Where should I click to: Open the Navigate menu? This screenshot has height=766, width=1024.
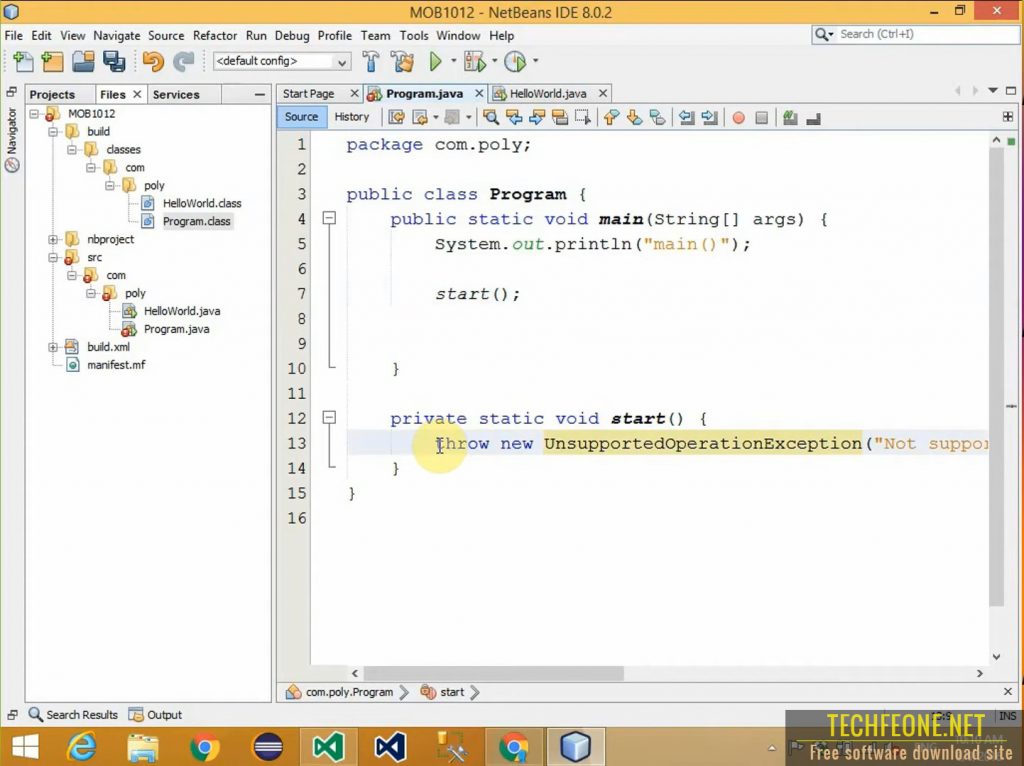coord(116,36)
